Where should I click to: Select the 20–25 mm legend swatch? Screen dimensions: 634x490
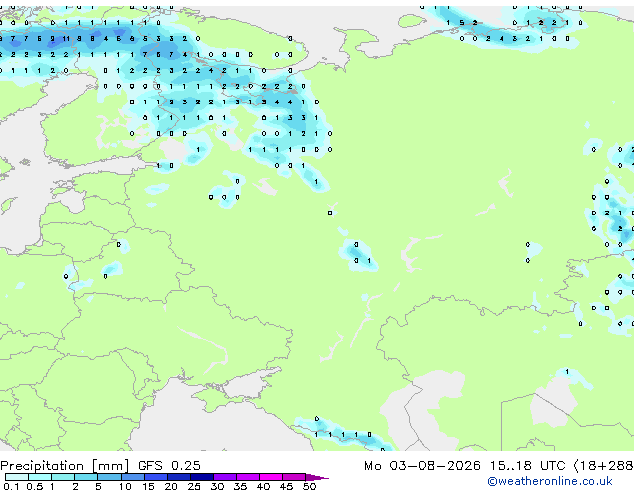click(178, 477)
